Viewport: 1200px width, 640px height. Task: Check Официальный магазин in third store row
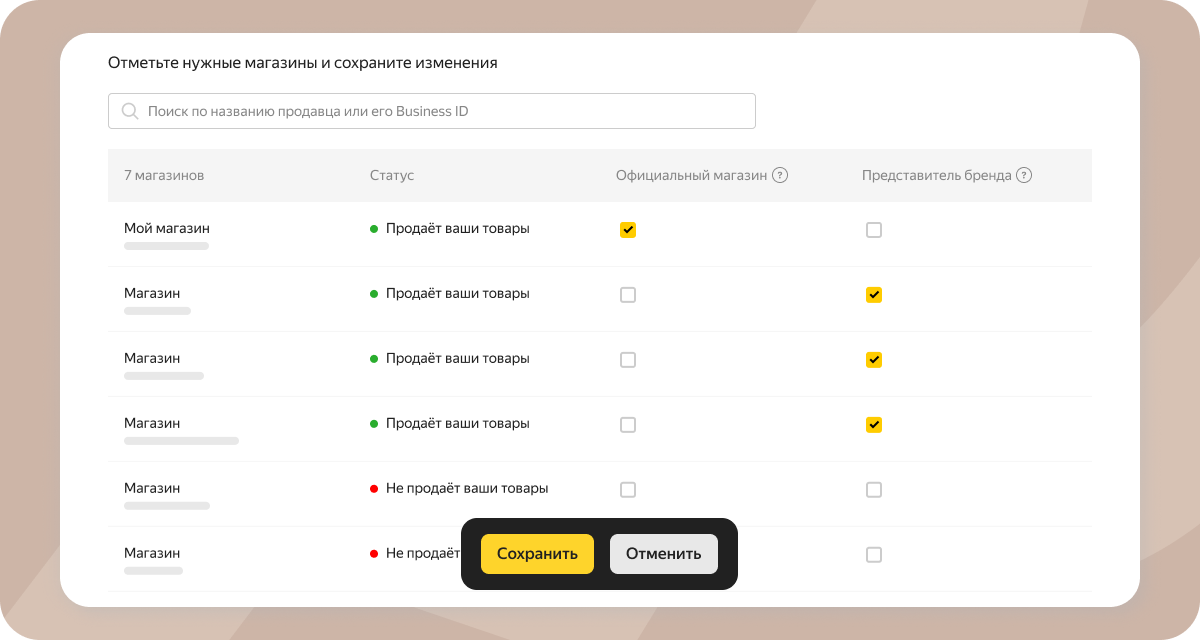tap(628, 360)
